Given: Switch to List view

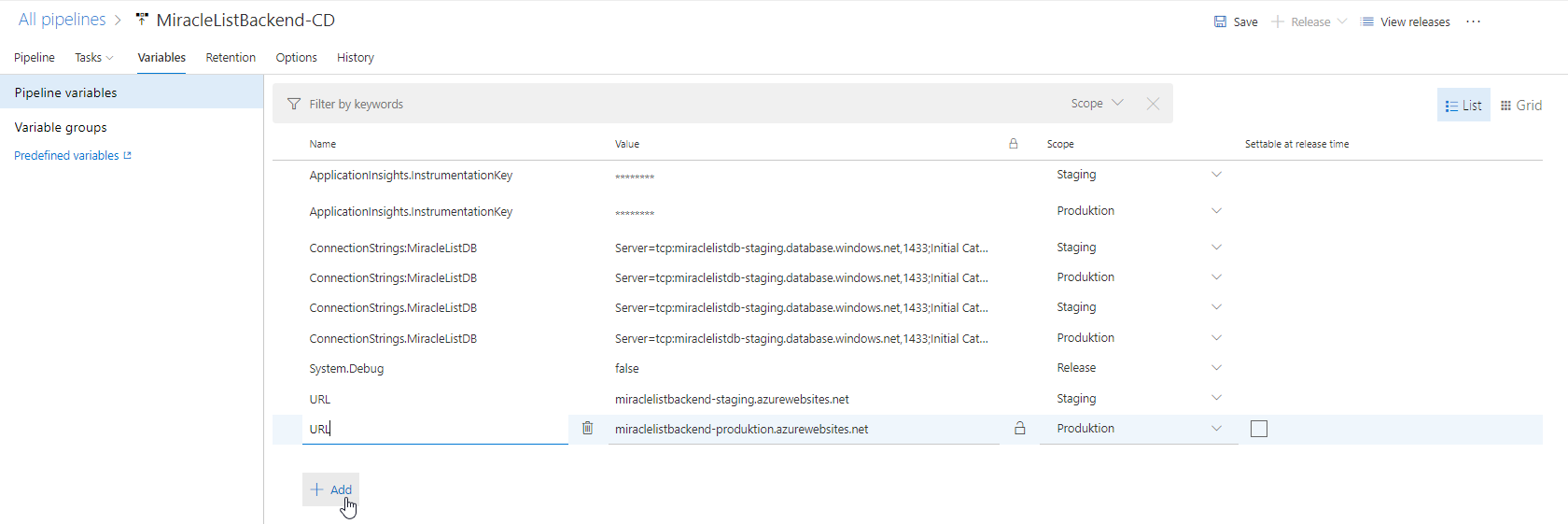Looking at the screenshot, I should (1463, 106).
